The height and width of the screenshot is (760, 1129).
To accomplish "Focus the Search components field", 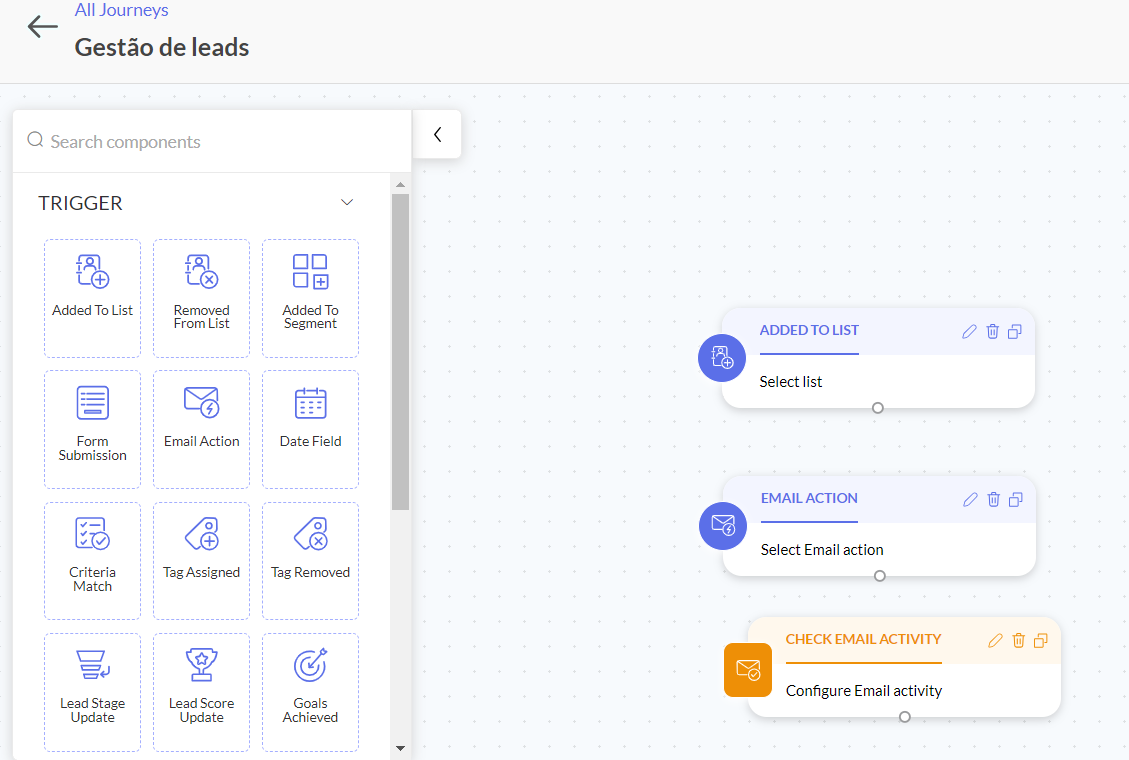I will point(220,142).
